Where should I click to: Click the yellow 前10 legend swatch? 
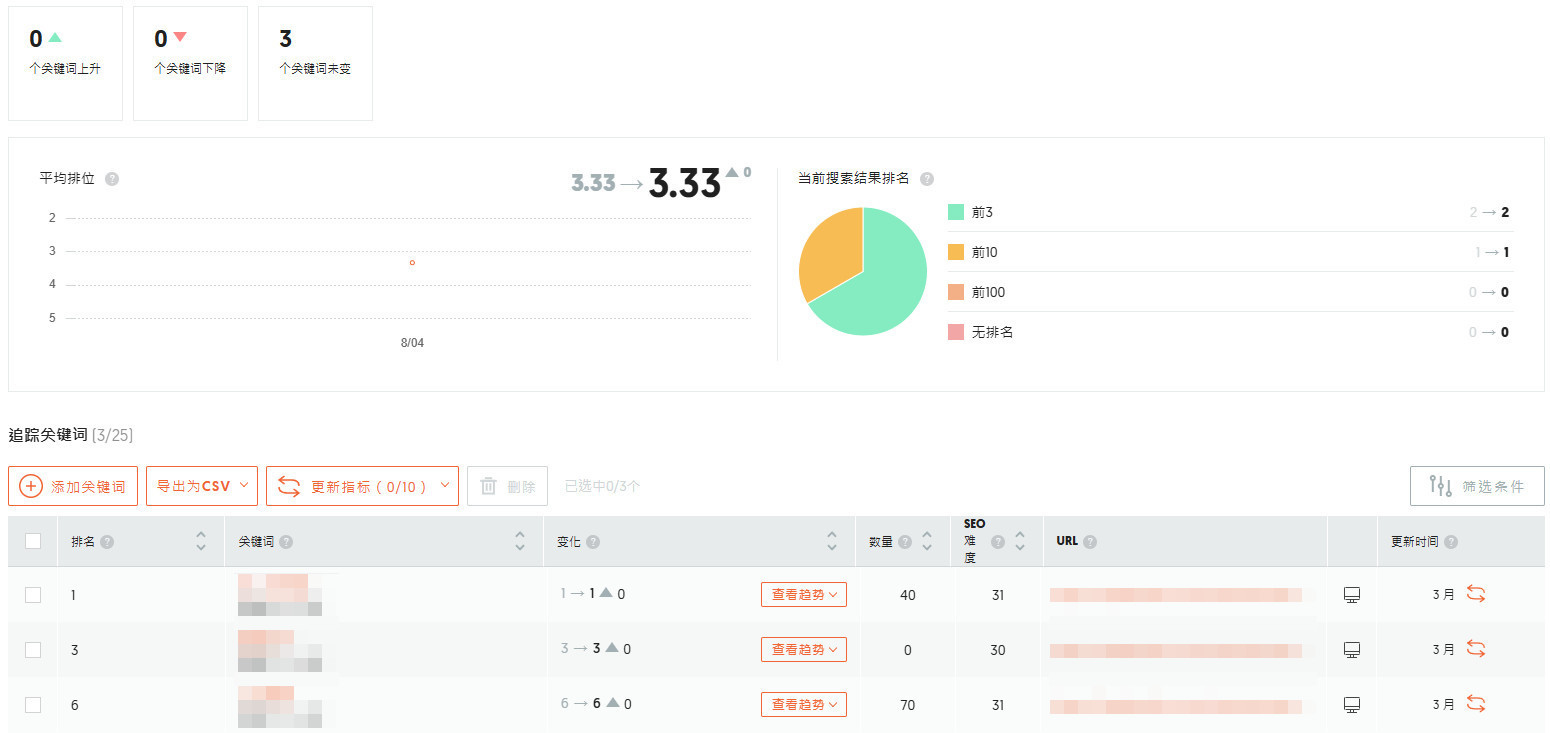click(x=956, y=252)
